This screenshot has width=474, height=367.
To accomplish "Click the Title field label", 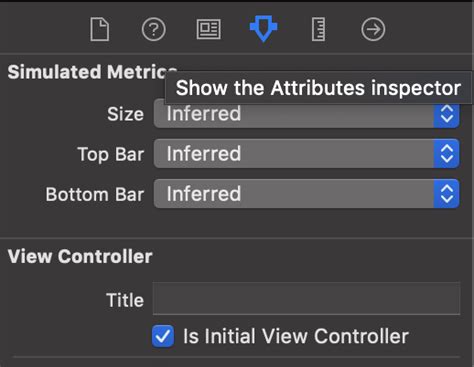I will 125,300.
